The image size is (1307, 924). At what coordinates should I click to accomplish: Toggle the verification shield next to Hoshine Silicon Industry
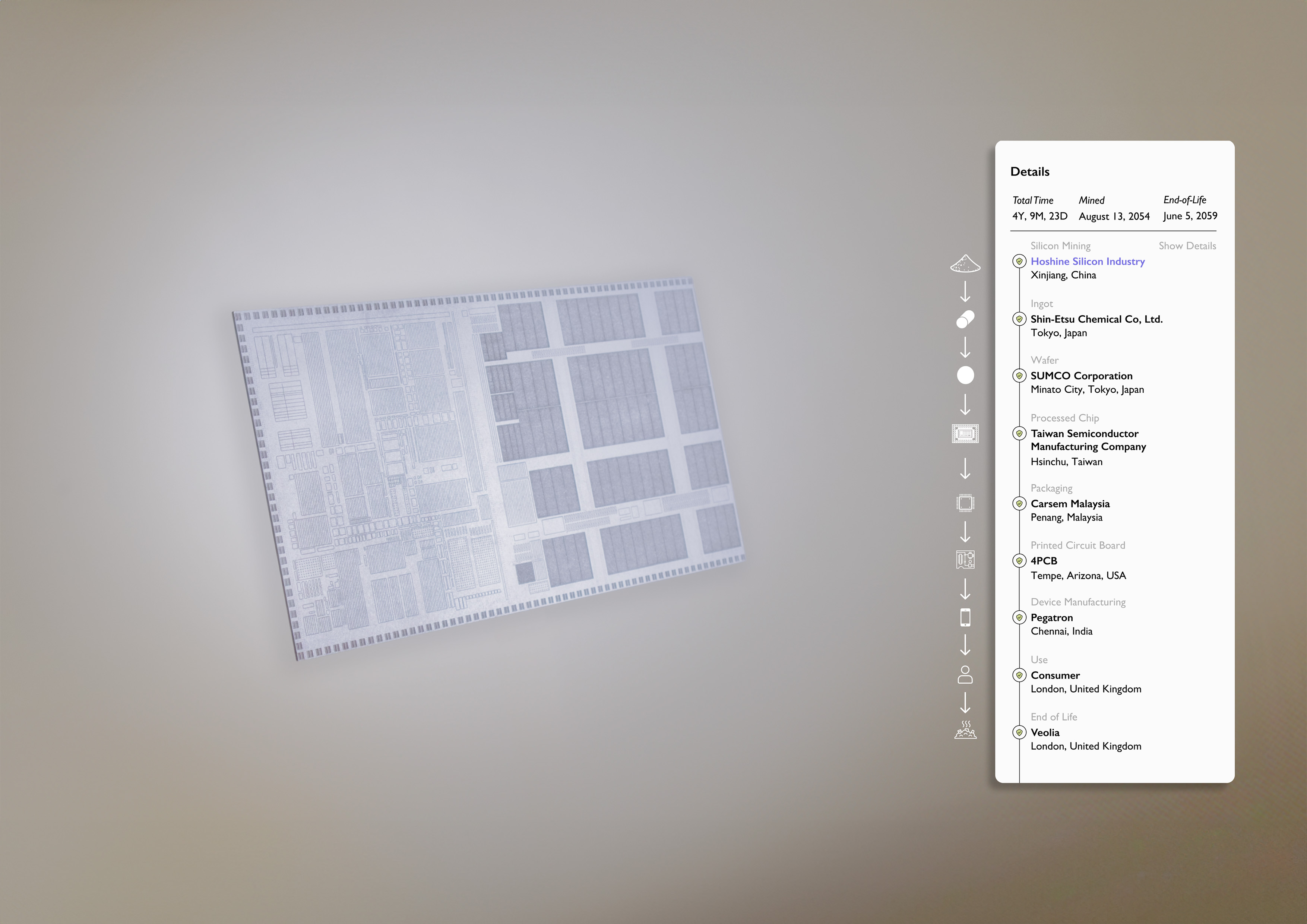[1019, 261]
